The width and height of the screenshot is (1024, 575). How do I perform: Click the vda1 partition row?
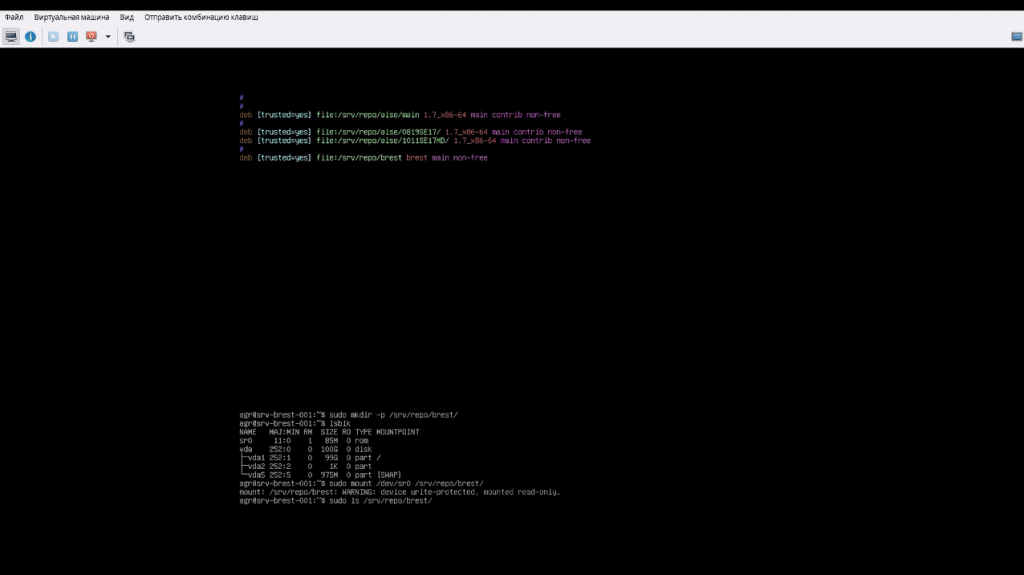pos(310,457)
